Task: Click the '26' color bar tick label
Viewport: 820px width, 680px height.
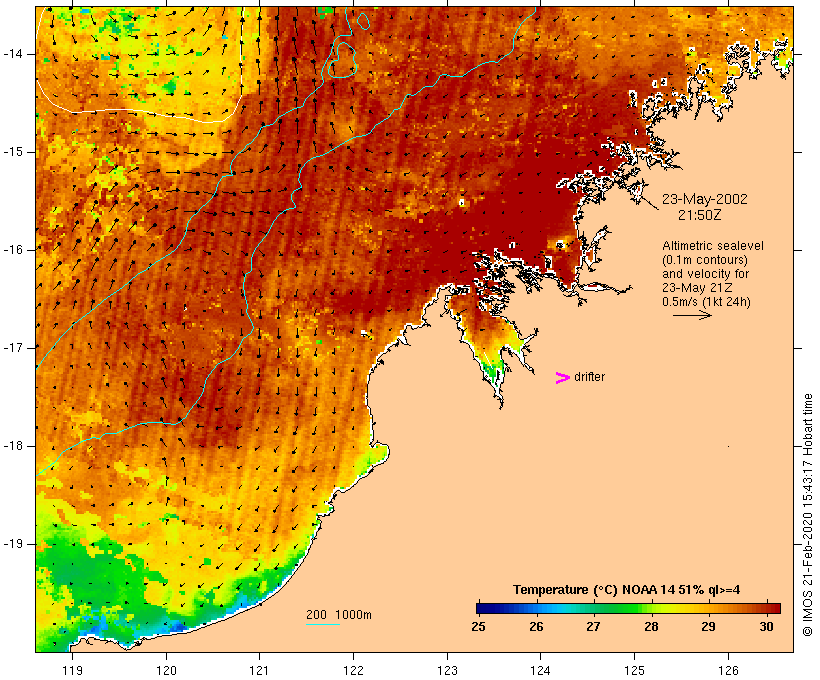Action: pyautogui.click(x=536, y=626)
